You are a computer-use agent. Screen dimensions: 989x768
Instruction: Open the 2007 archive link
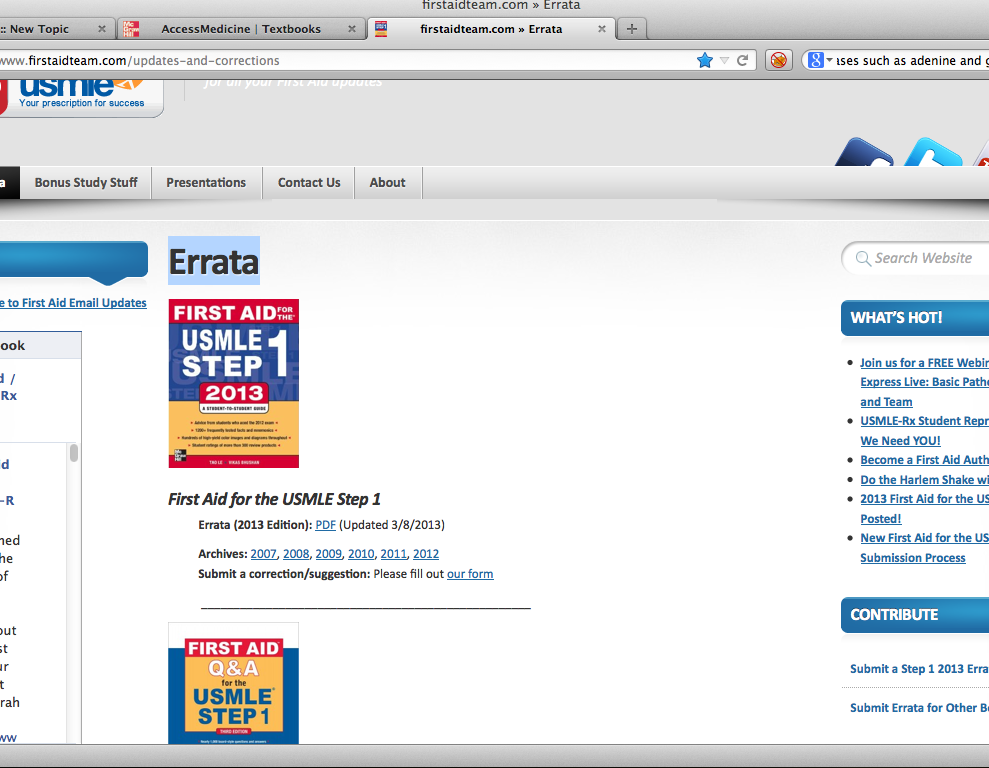pyautogui.click(x=264, y=554)
